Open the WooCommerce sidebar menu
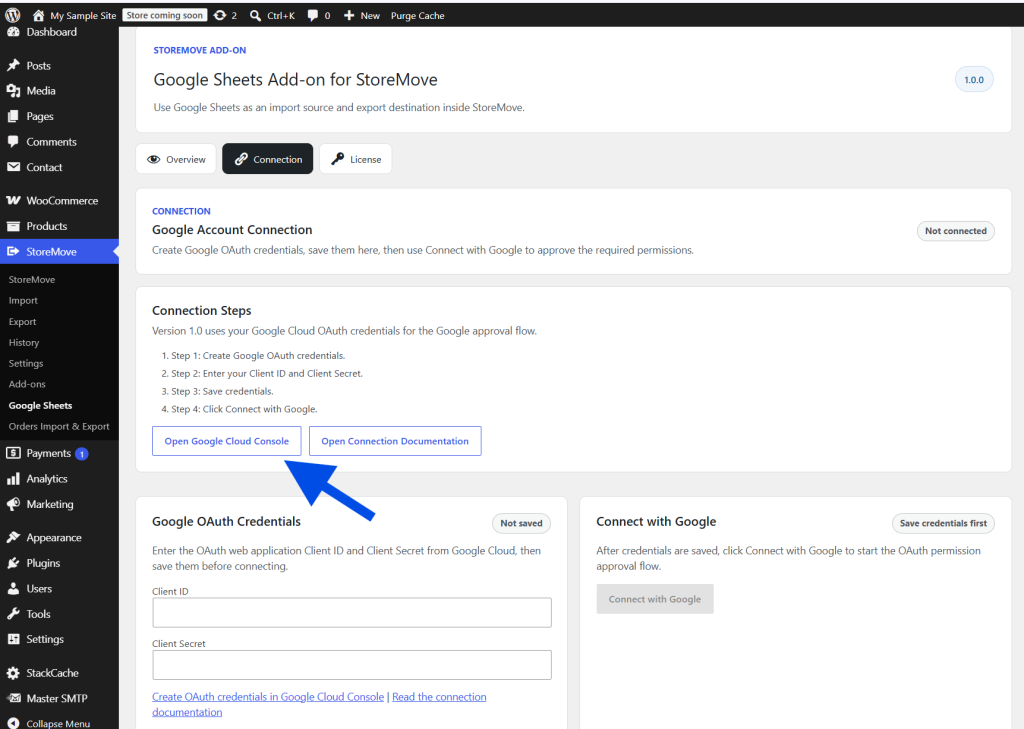Screen dimensions: 1024x729 click(59, 201)
